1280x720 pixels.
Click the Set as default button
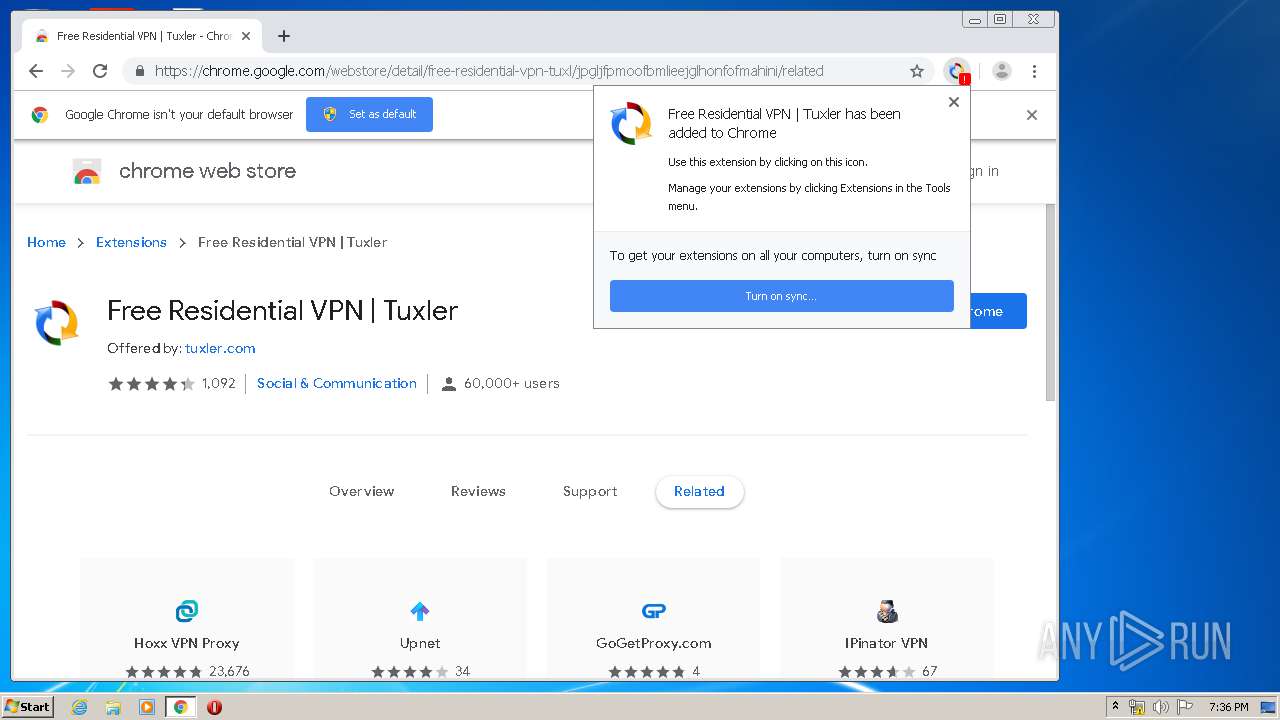(x=369, y=114)
